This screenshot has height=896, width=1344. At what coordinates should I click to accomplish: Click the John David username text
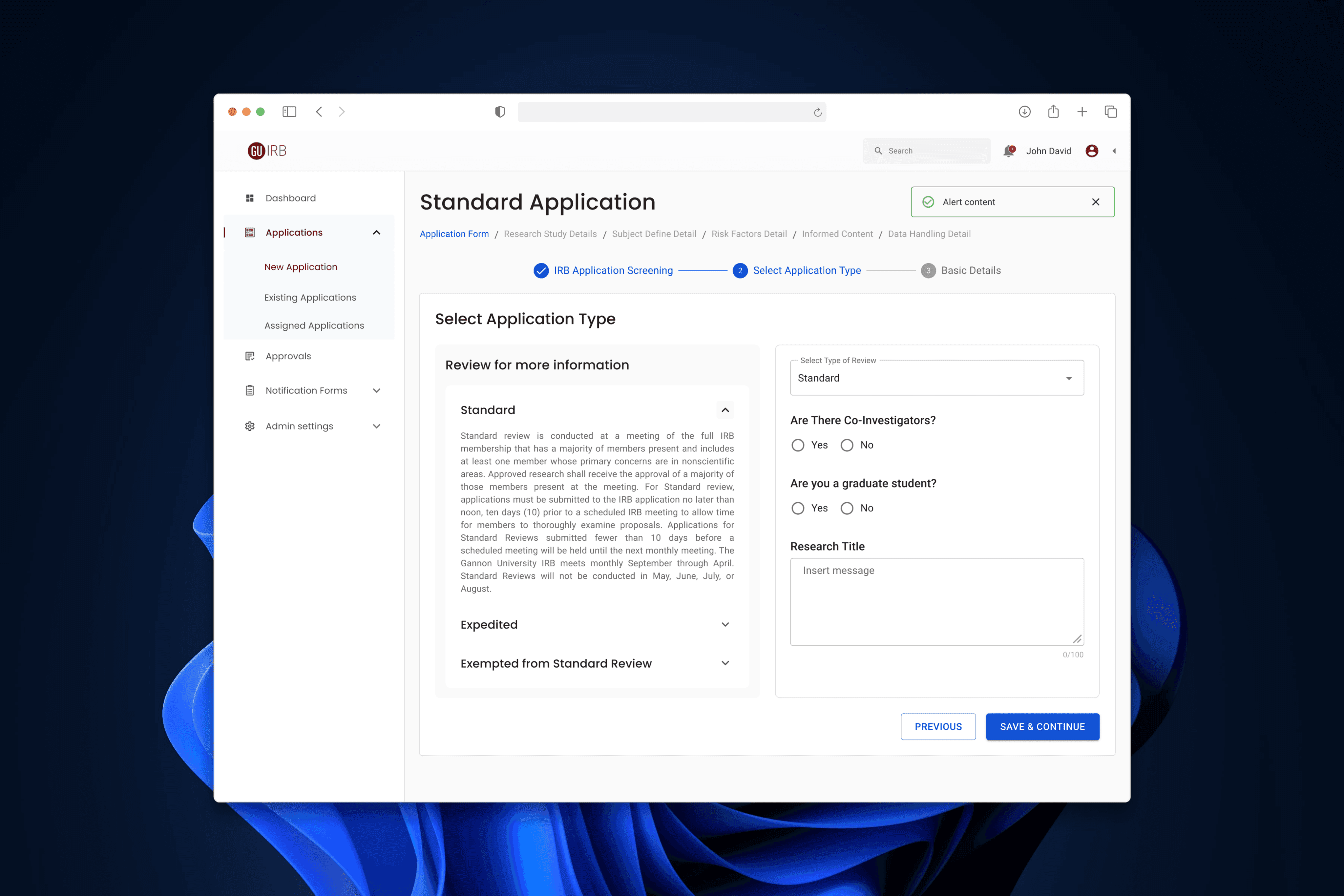tap(1049, 151)
